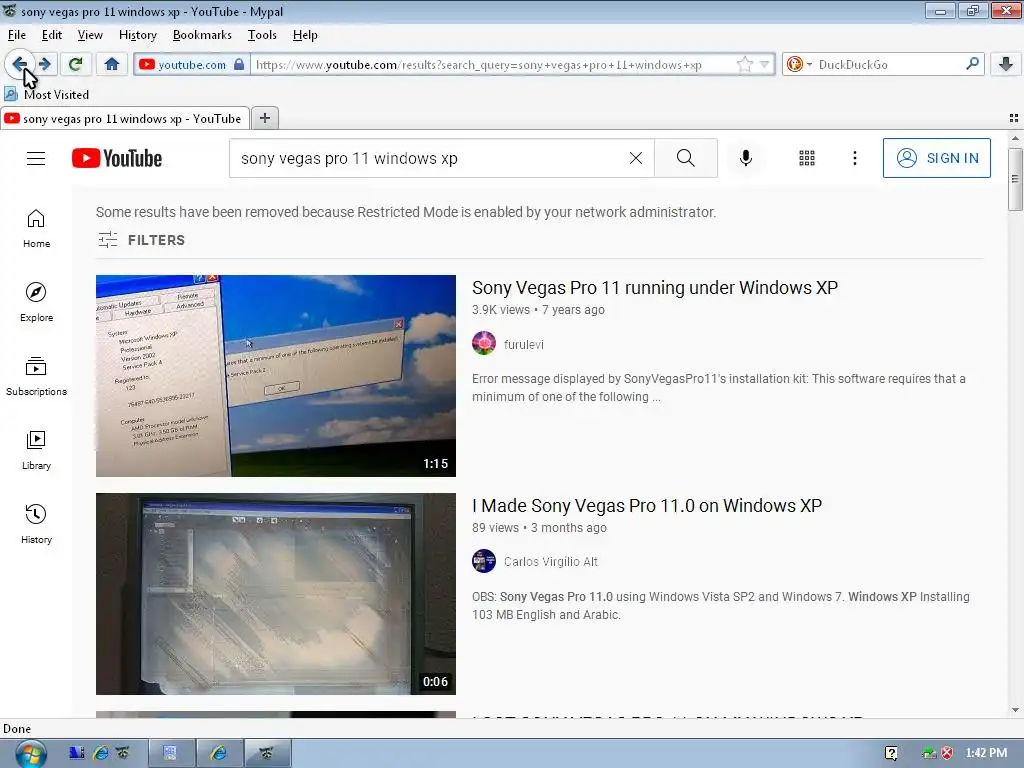Click the YouTube logo
This screenshot has width=1024, height=768.
point(117,158)
